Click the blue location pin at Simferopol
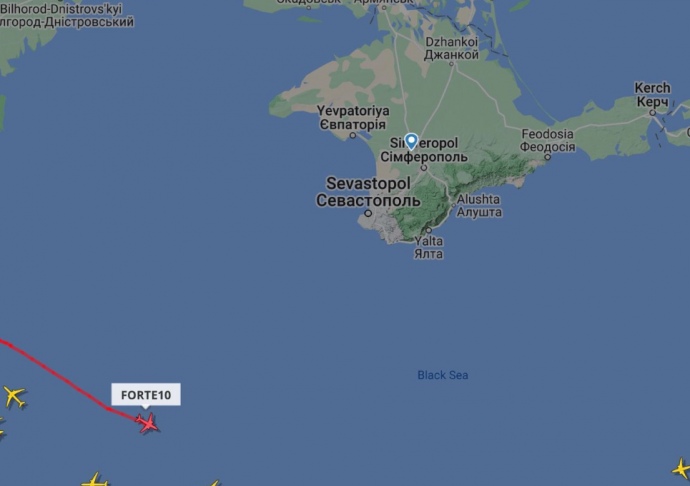690x486 pixels. (411, 142)
